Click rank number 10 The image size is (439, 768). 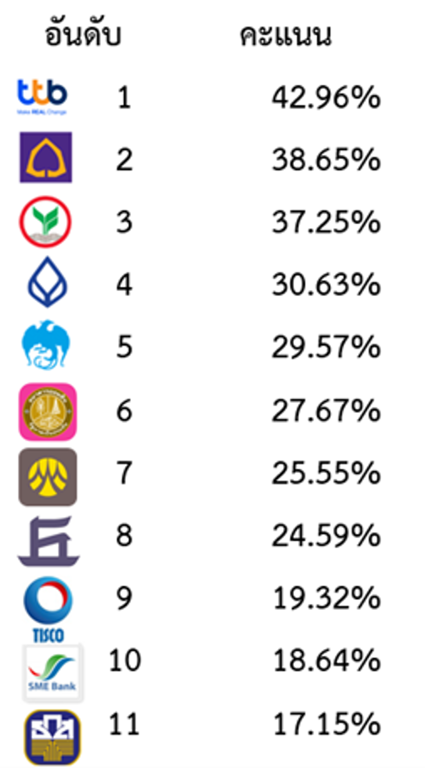point(124,660)
